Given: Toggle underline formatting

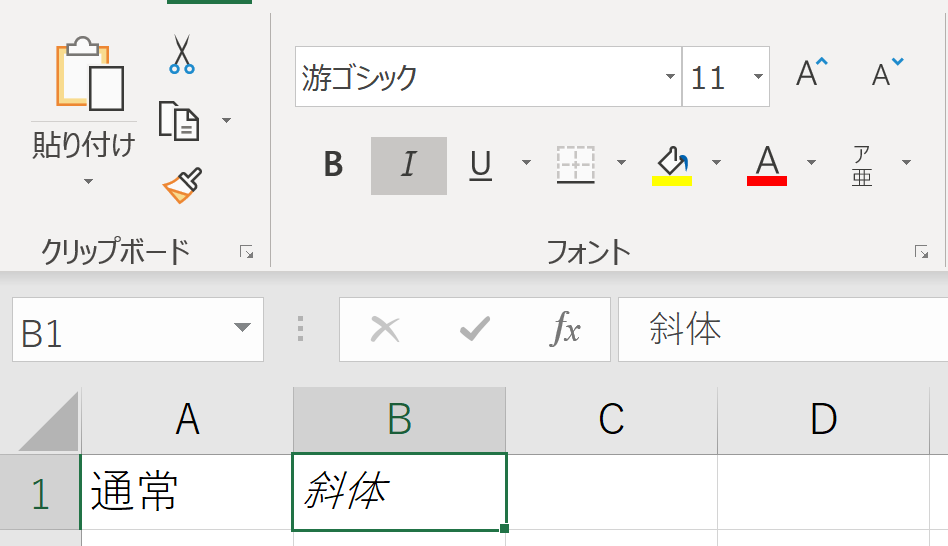Looking at the screenshot, I should coord(481,165).
